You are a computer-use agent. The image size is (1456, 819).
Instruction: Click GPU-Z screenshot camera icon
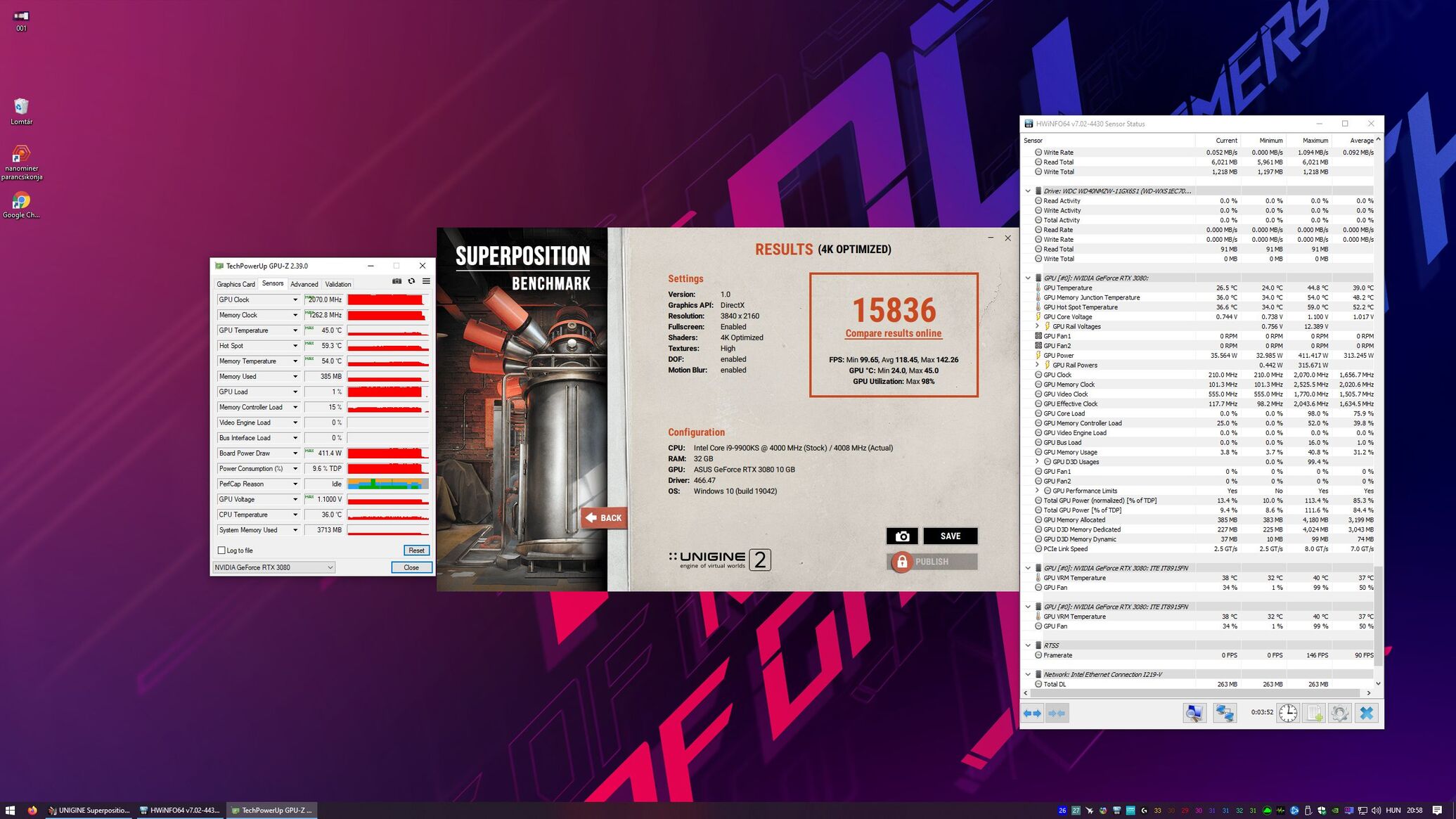397,281
